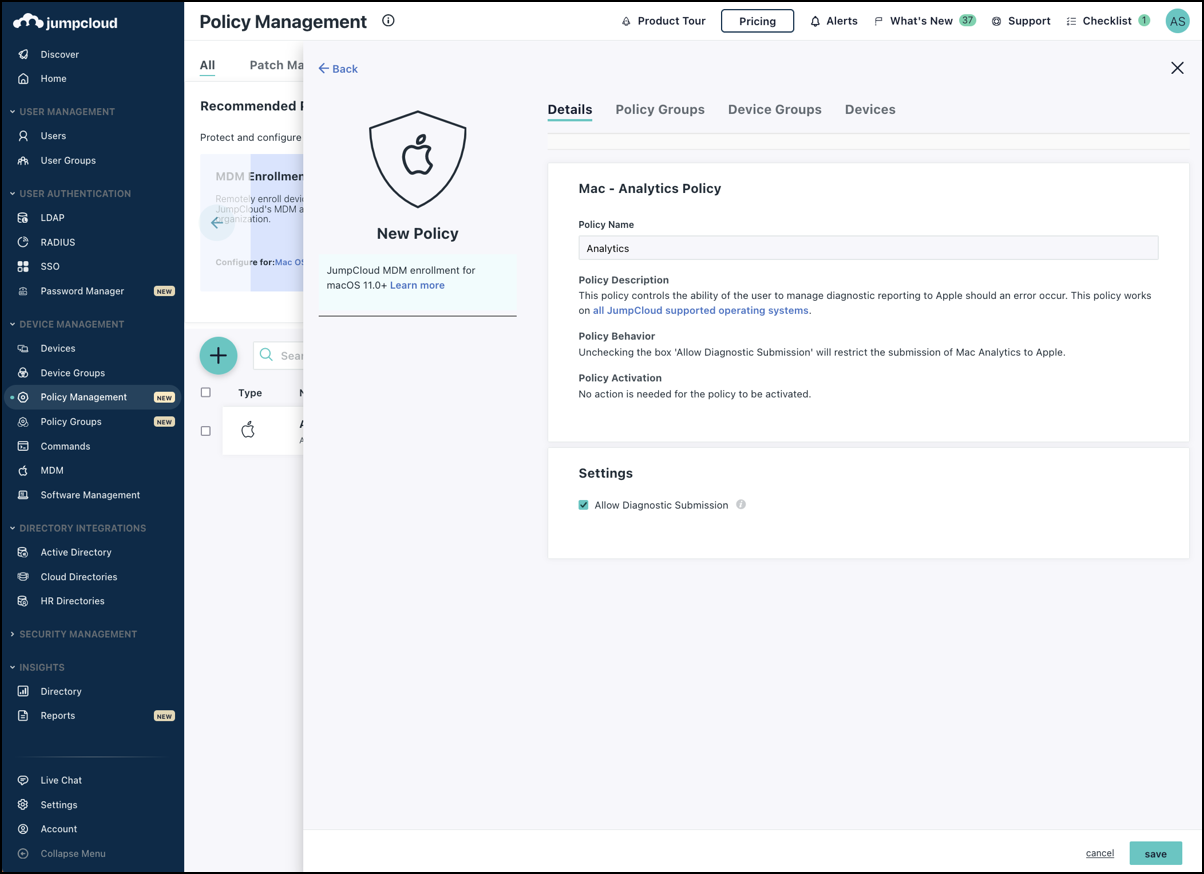Viewport: 1204px width, 874px height.
Task: Open Live Chat from sidebar
Action: pos(61,780)
